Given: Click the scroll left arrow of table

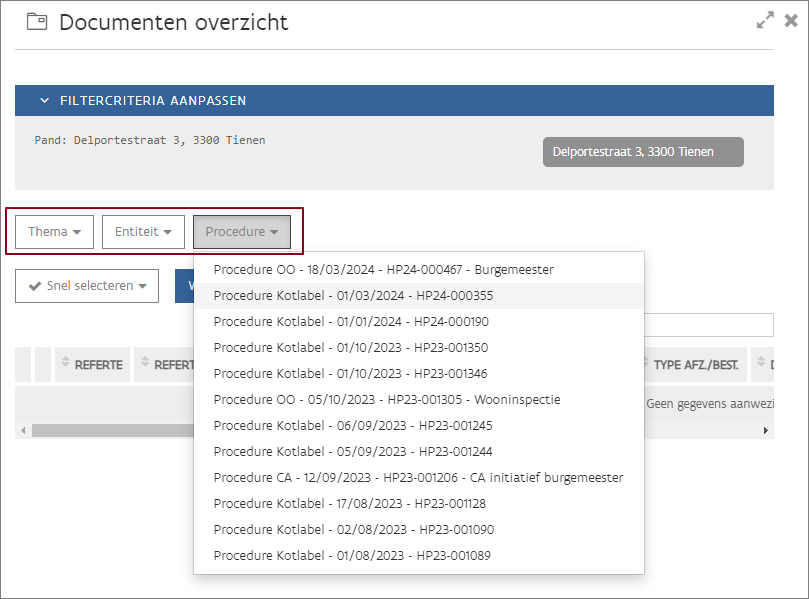Looking at the screenshot, I should pyautogui.click(x=21, y=430).
